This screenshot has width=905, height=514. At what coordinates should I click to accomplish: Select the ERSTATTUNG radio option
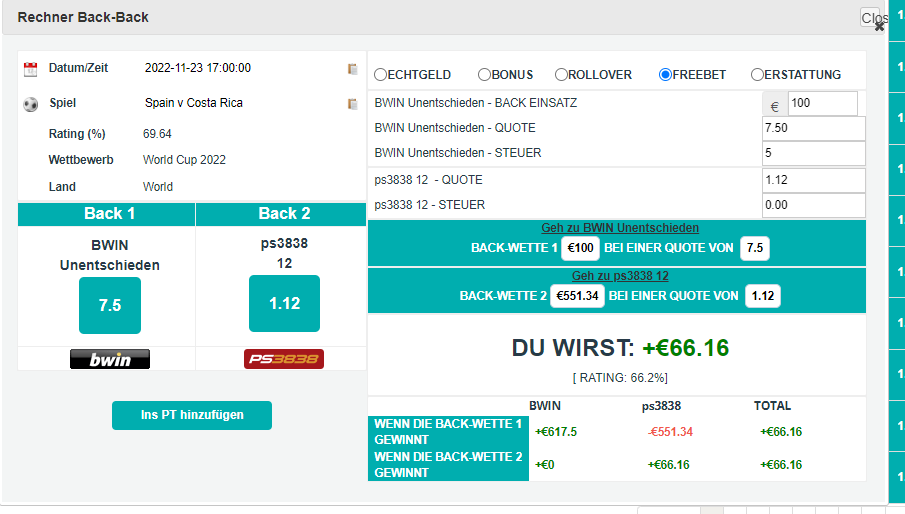757,74
